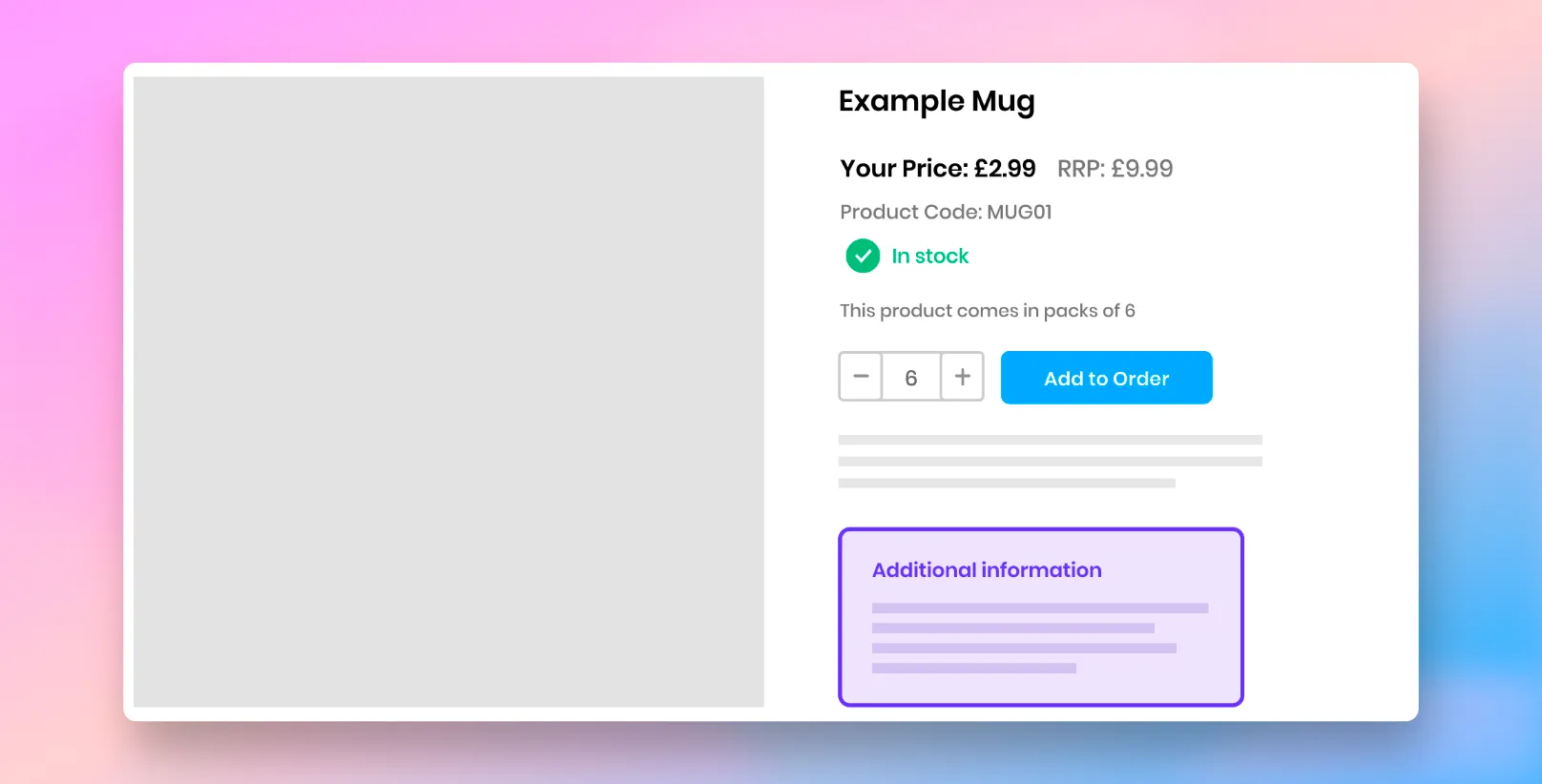Click the quantity field showing 6
Viewport: 1542px width, 784px height.
pos(911,377)
